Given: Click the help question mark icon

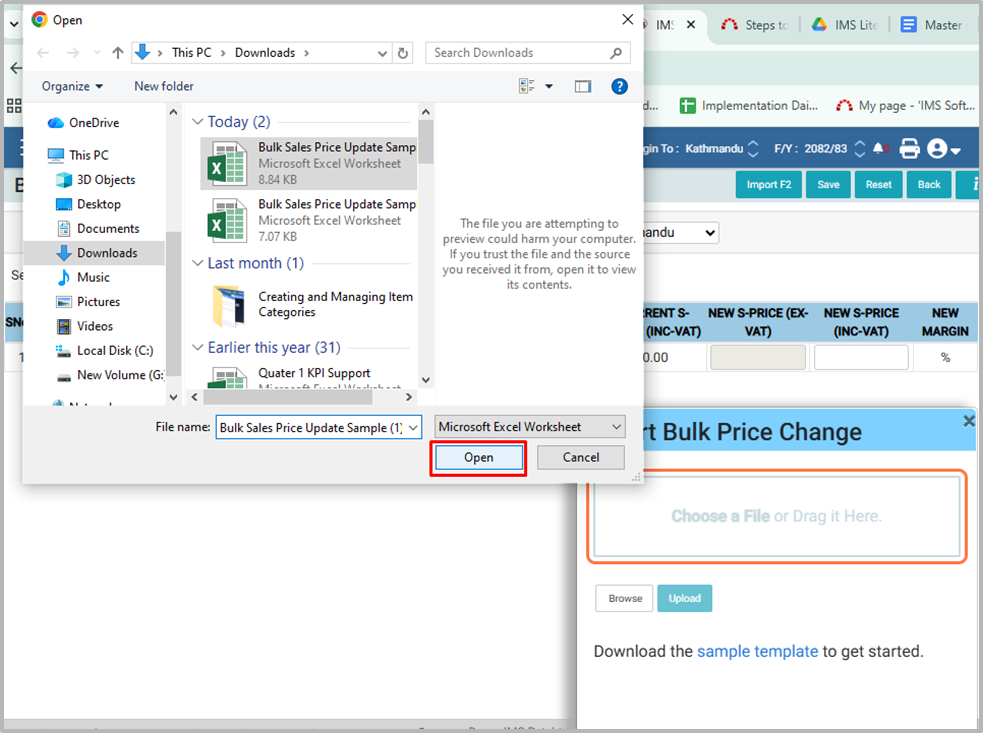Looking at the screenshot, I should (x=619, y=87).
